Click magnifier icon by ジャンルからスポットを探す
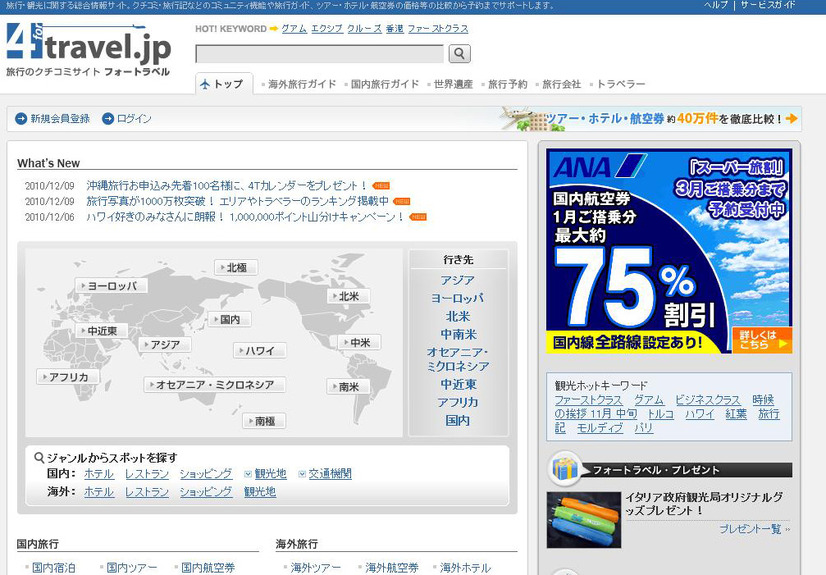Screen dimensions: 826x575 39,457
